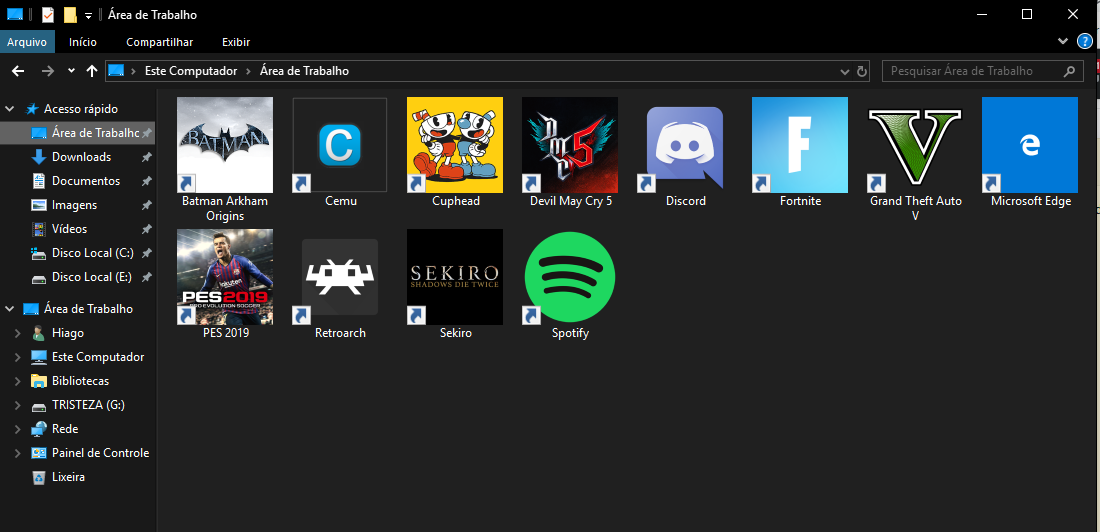Click the Este Computador tree label
This screenshot has width=1100, height=532.
98,357
